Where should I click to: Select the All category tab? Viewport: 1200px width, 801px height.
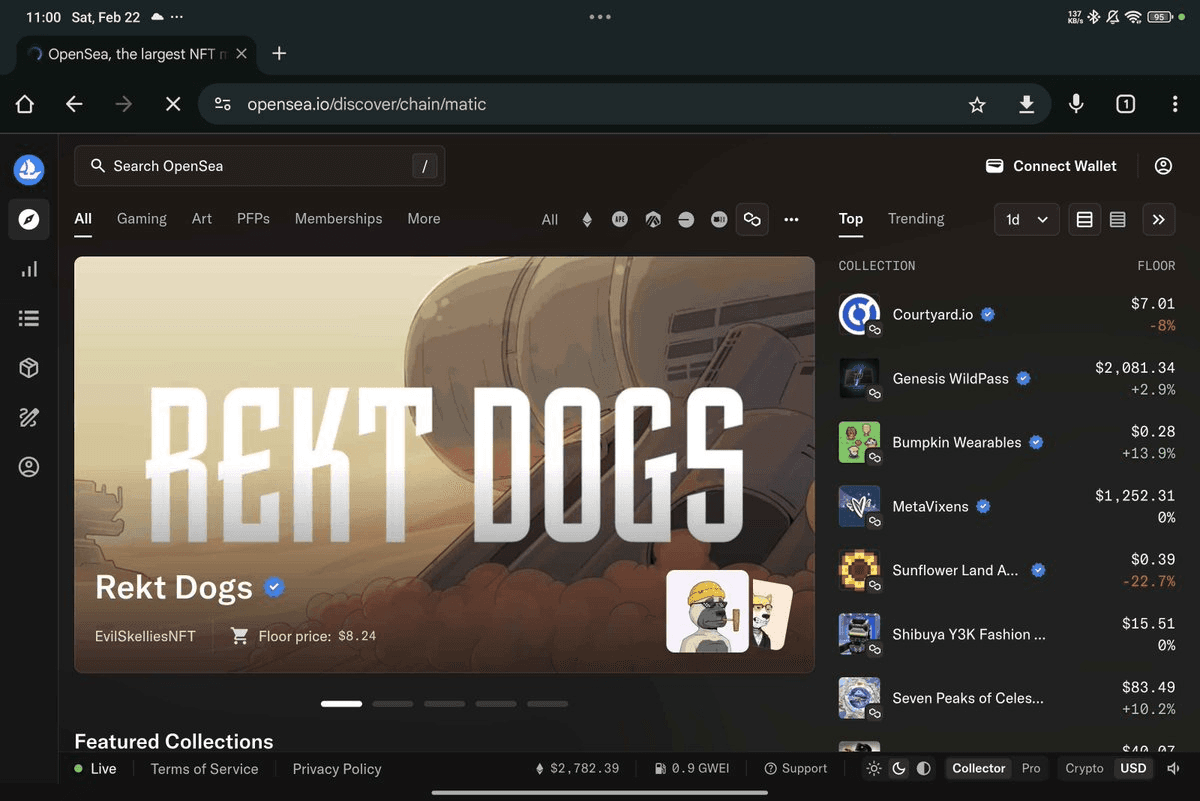83,218
